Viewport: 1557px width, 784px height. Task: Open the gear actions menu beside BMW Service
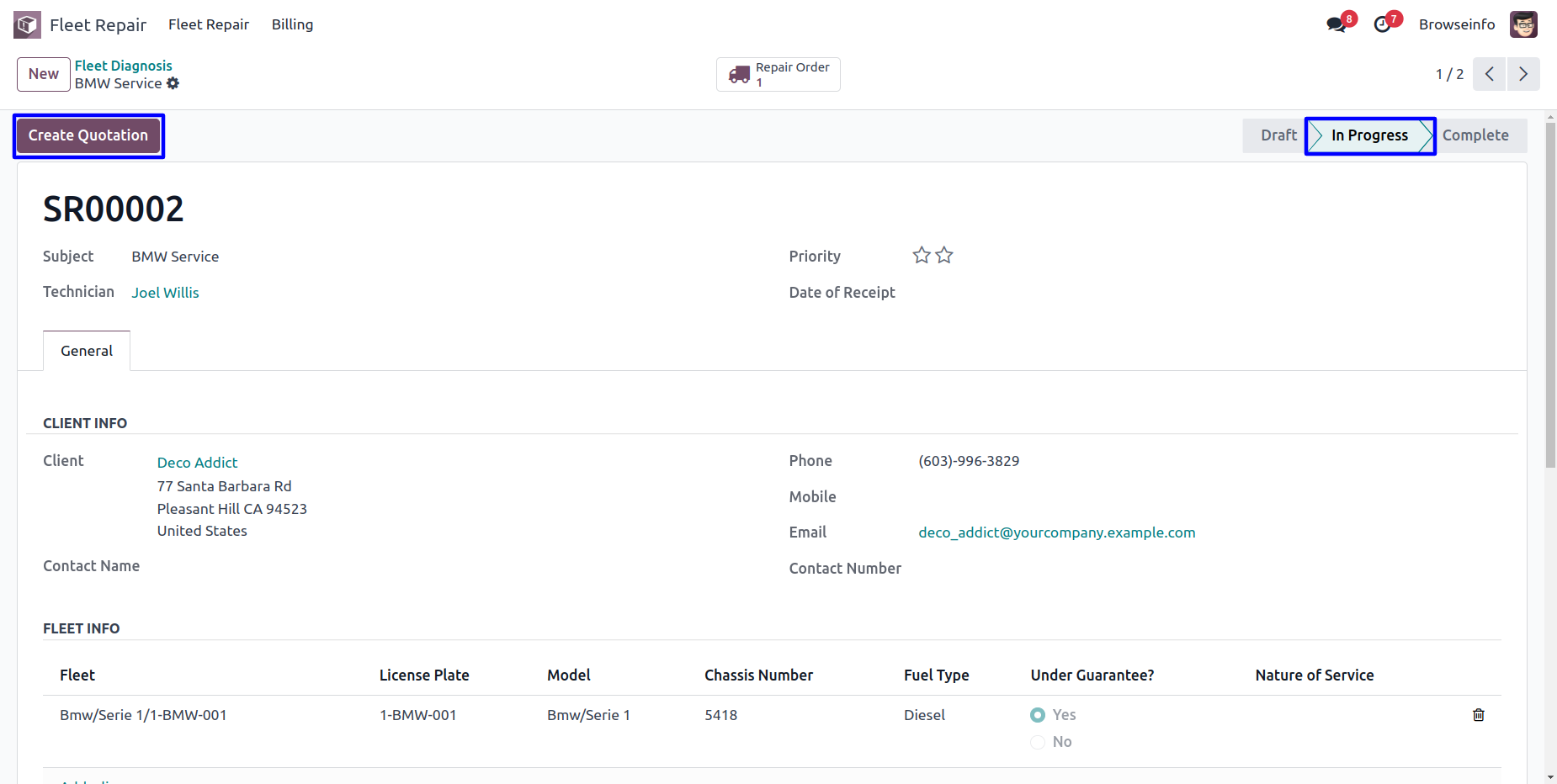coord(173,83)
